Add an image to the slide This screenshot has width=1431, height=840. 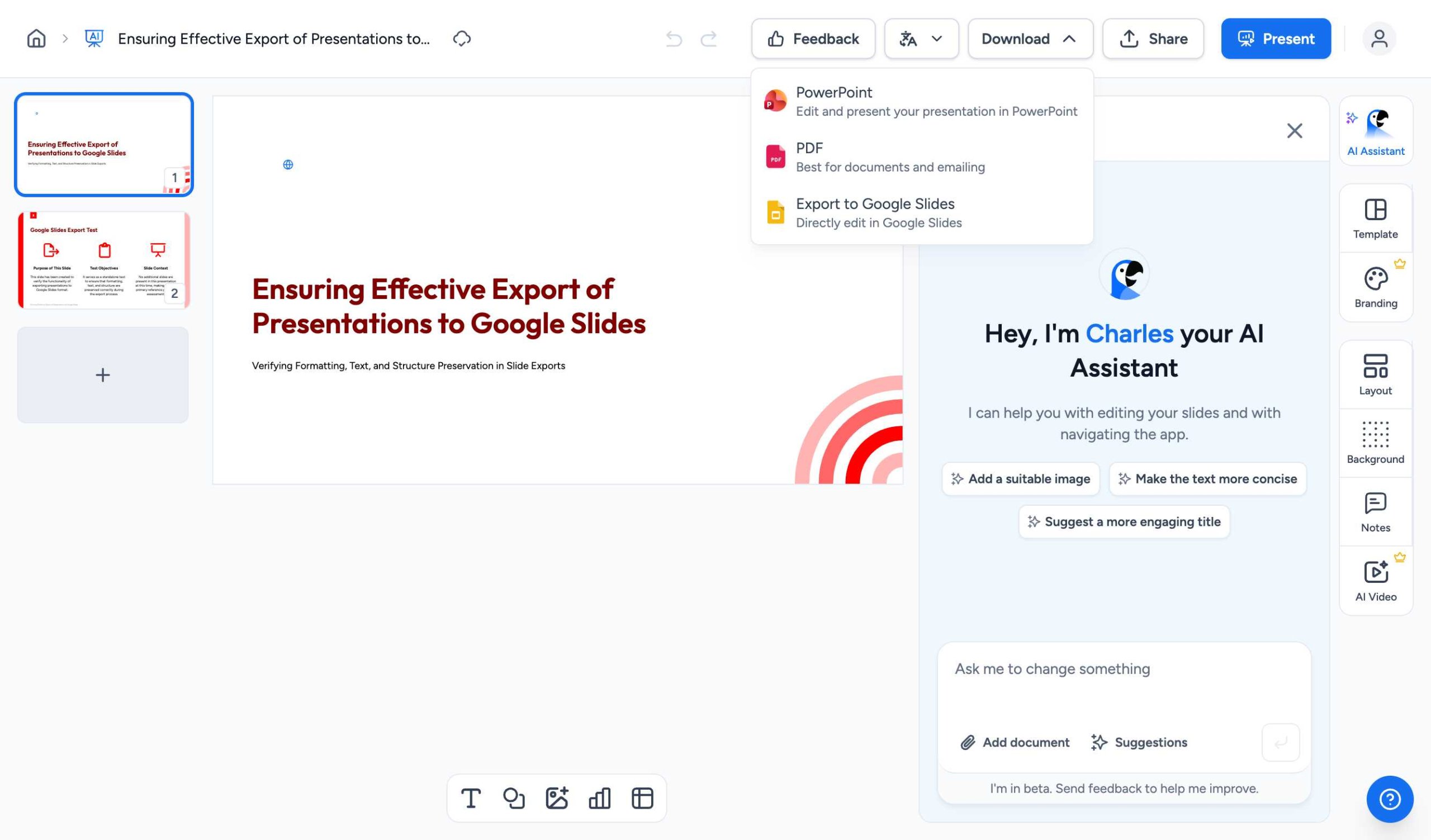click(x=558, y=798)
